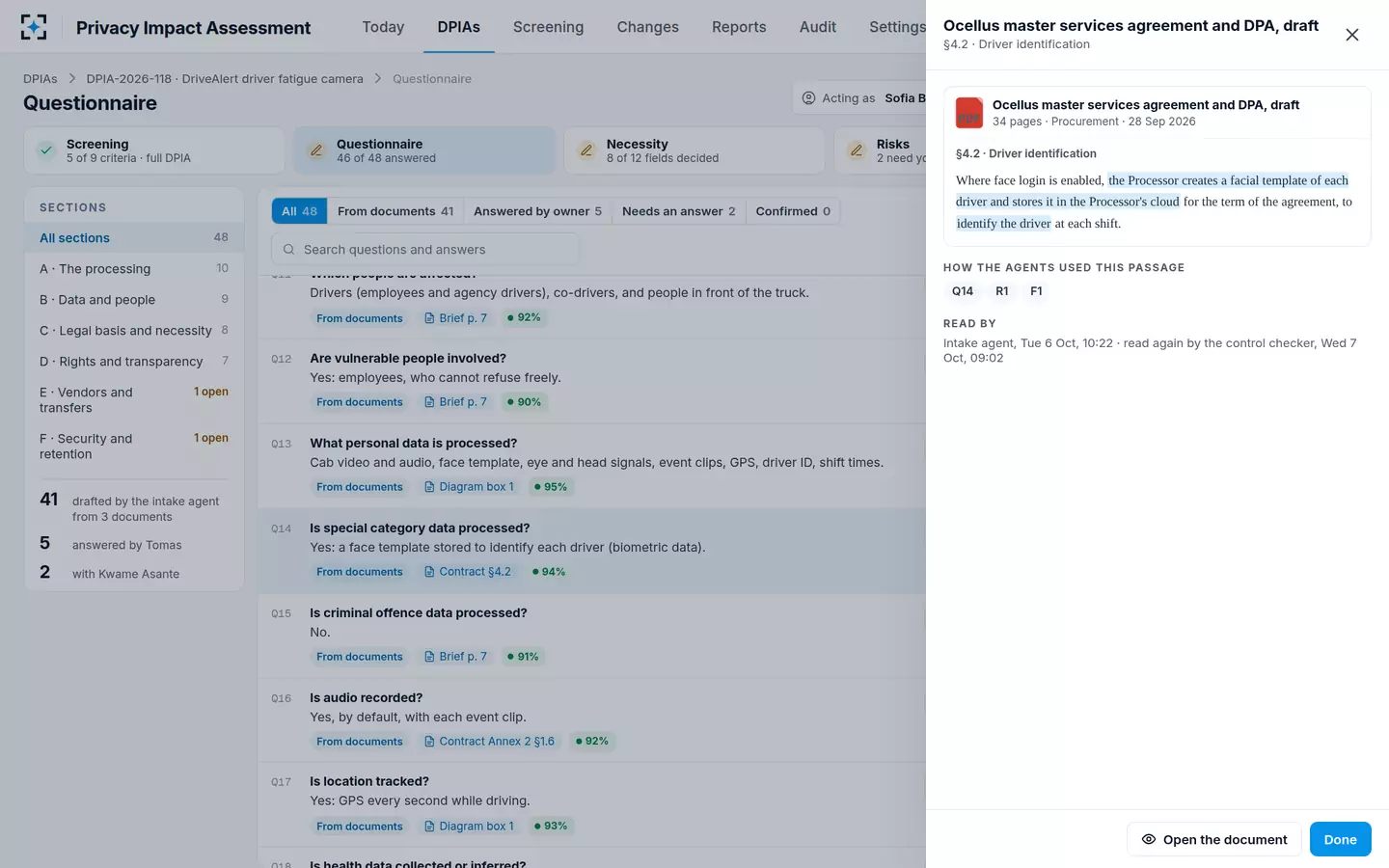Click the Q14 agent usage chip
The width and height of the screenshot is (1389, 868).
tap(963, 291)
